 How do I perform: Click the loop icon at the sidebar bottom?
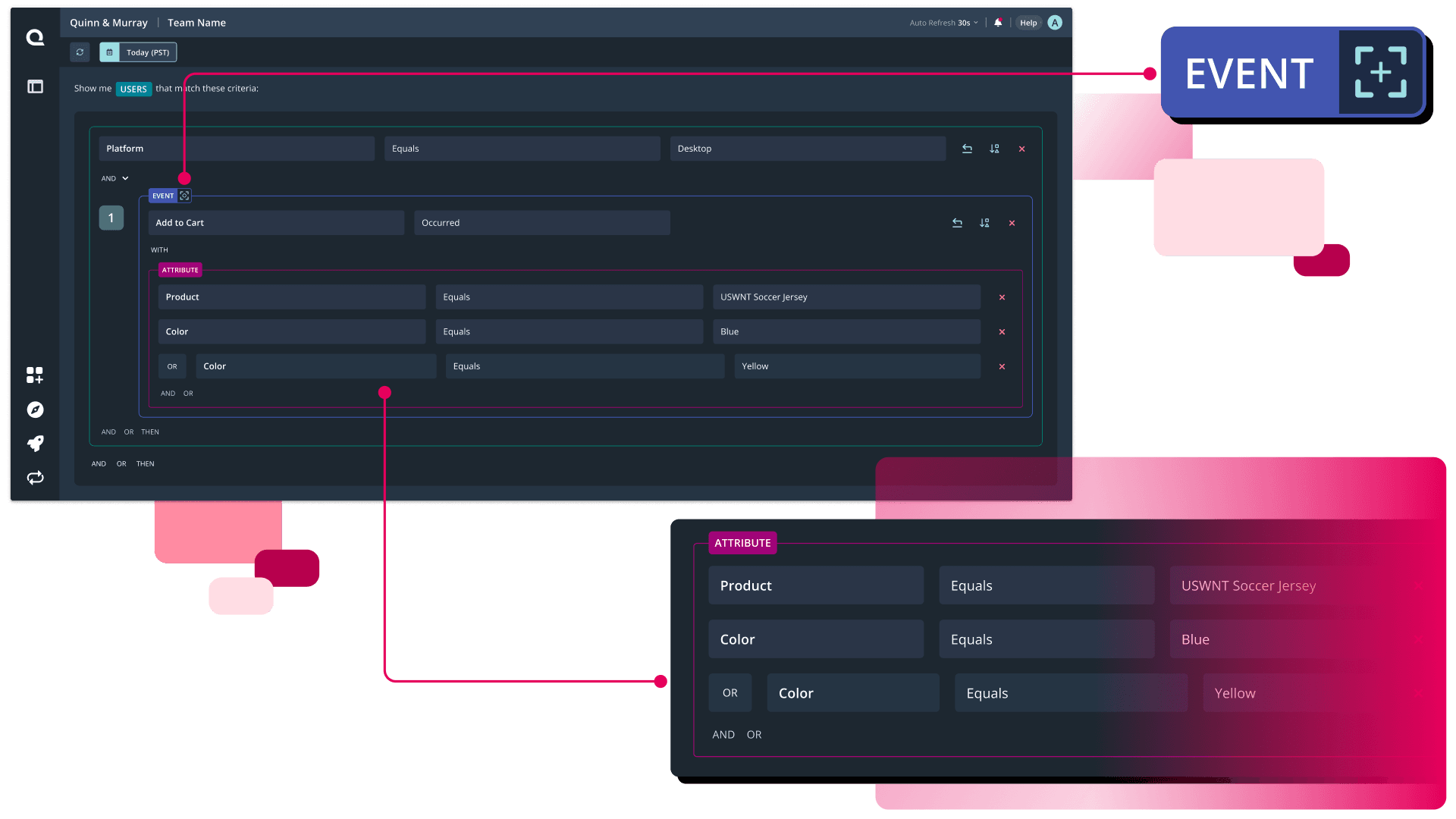tap(34, 478)
